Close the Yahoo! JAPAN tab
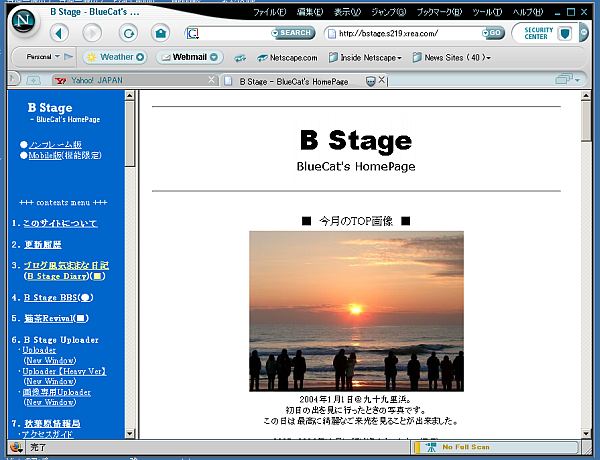This screenshot has width=600, height=460. [211, 80]
